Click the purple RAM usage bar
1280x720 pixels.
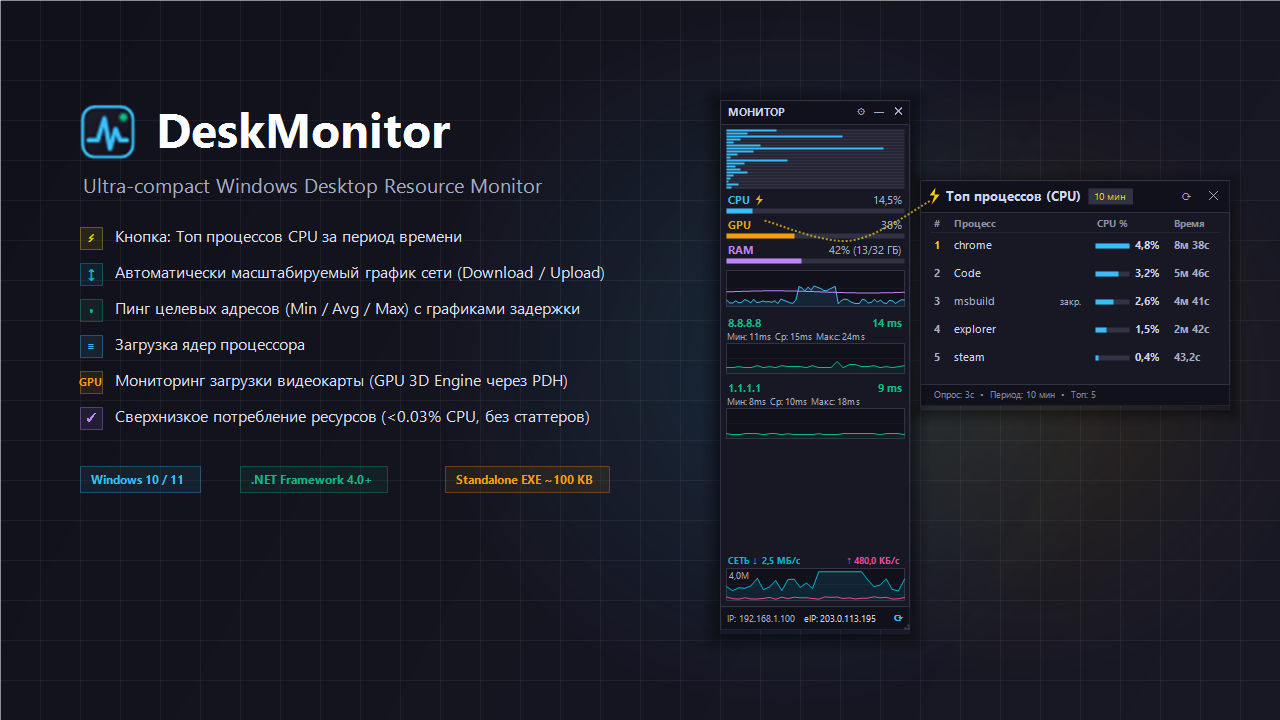(x=815, y=261)
